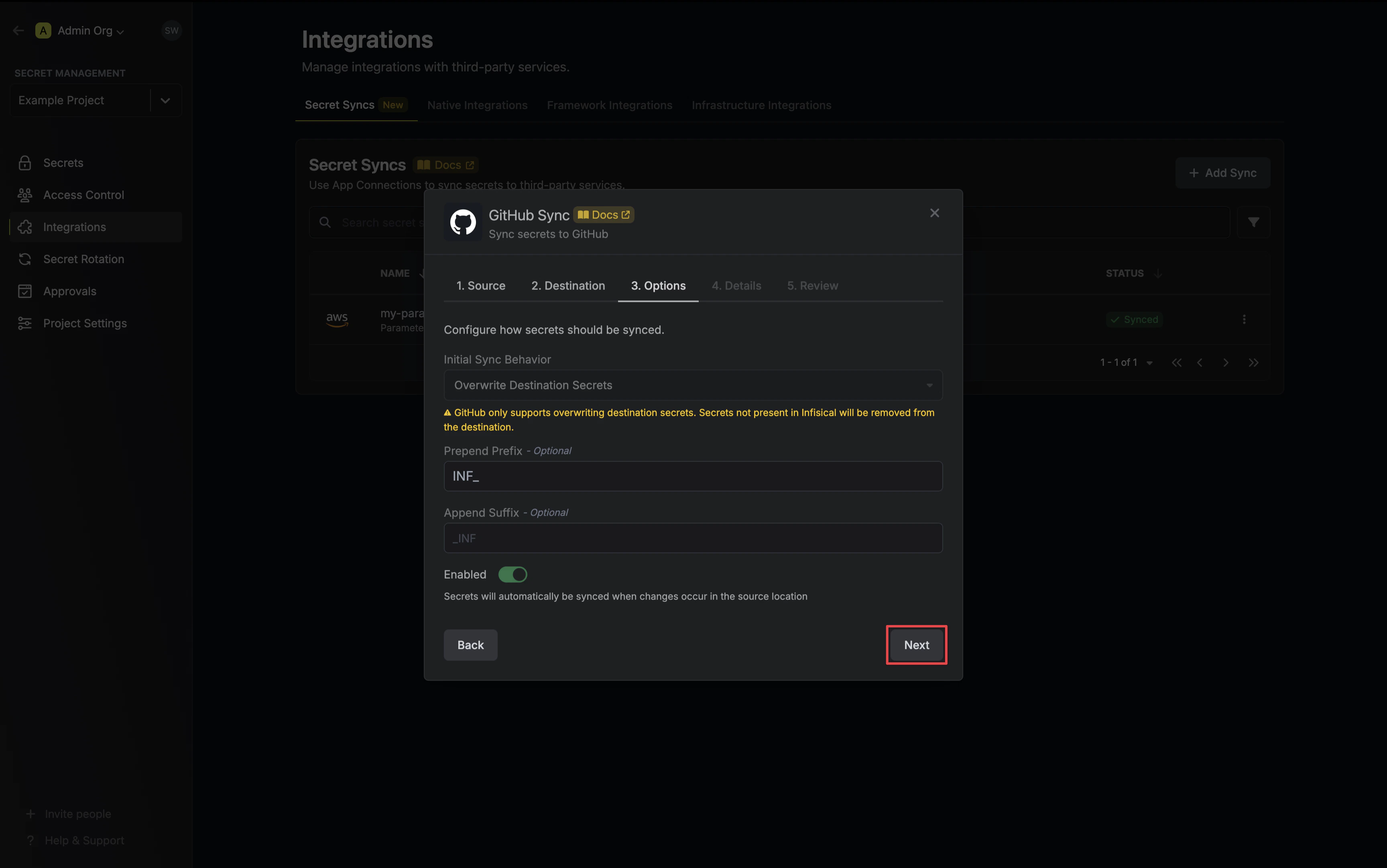Open Help & Support in the sidebar

[75, 840]
